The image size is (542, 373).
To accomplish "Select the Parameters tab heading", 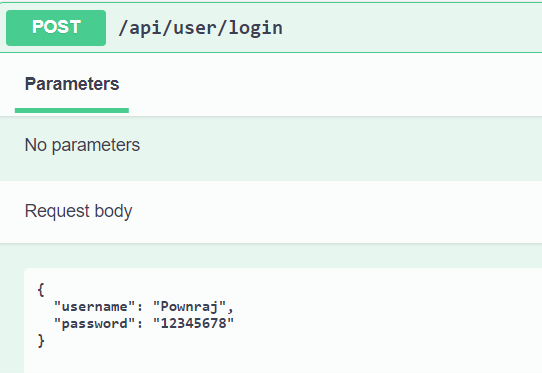I will (x=72, y=84).
